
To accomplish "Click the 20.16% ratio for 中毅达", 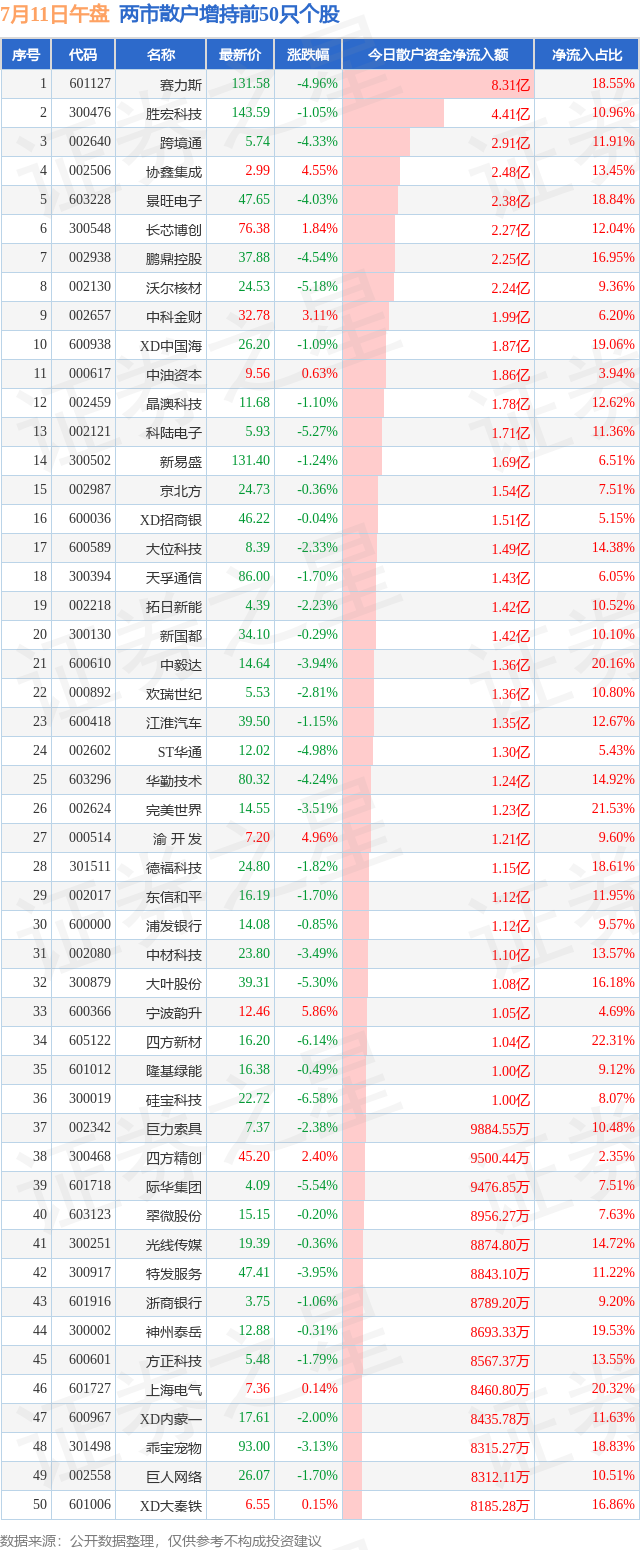I will pos(613,664).
